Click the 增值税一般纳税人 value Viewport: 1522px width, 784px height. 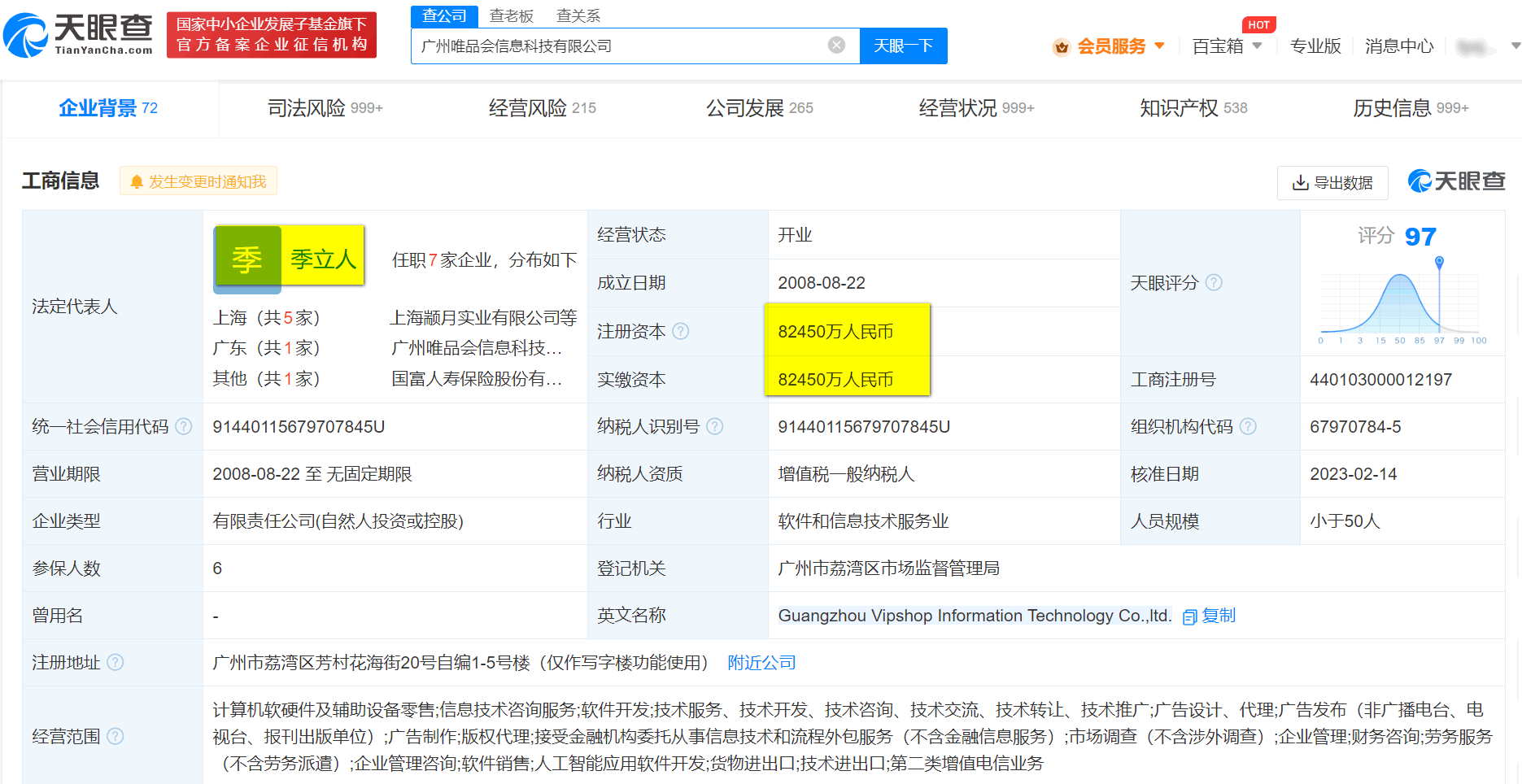[846, 474]
